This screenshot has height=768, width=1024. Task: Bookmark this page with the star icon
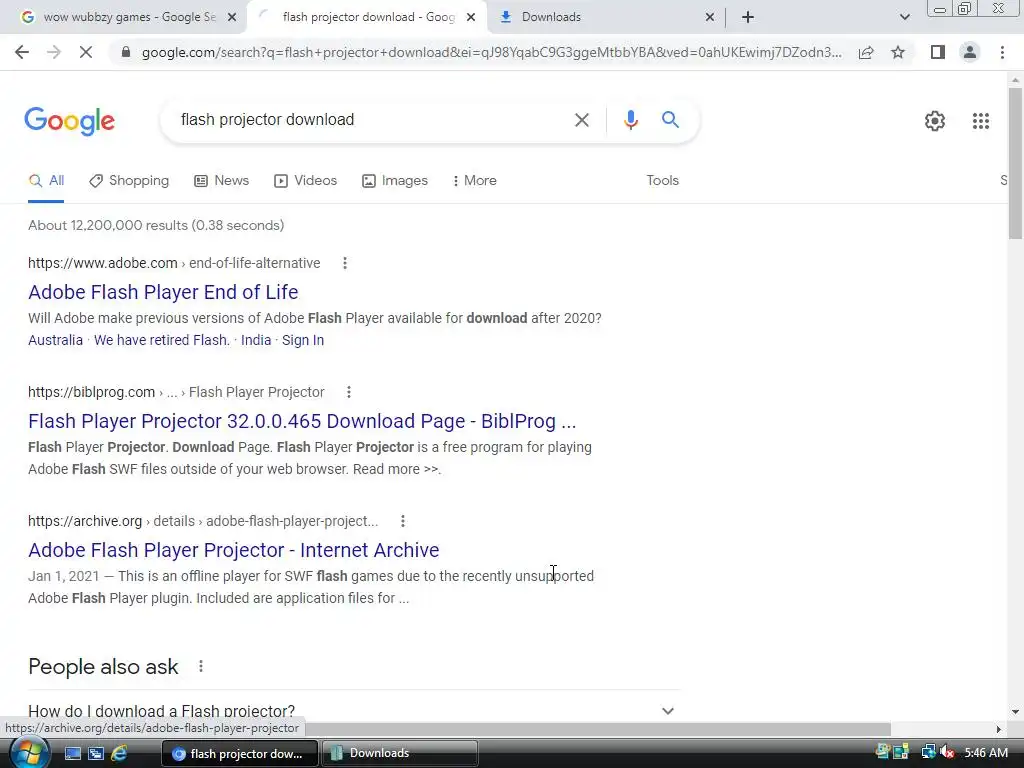click(898, 52)
